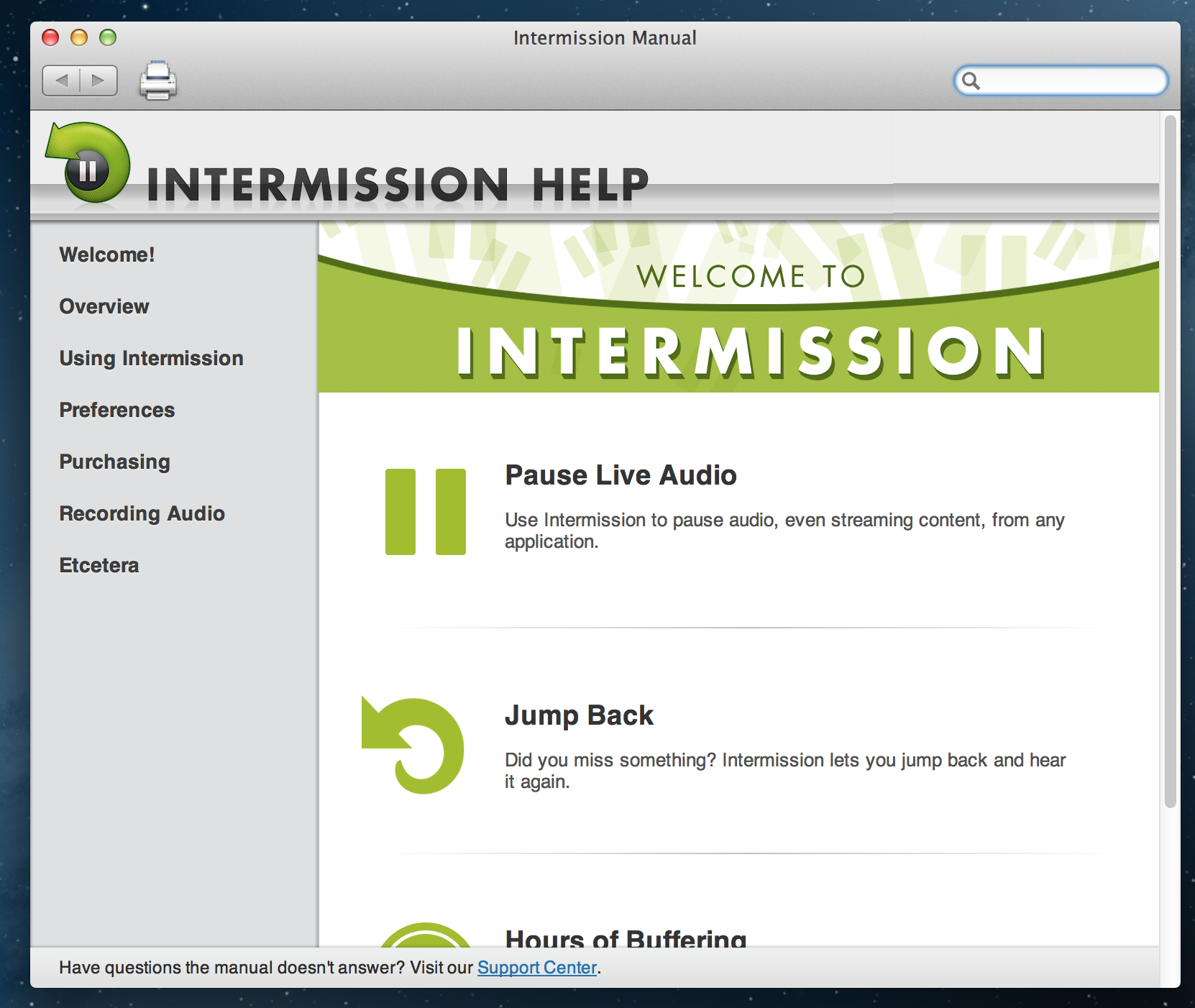The image size is (1195, 1008).
Task: Open the Welcome! section
Action: (107, 255)
